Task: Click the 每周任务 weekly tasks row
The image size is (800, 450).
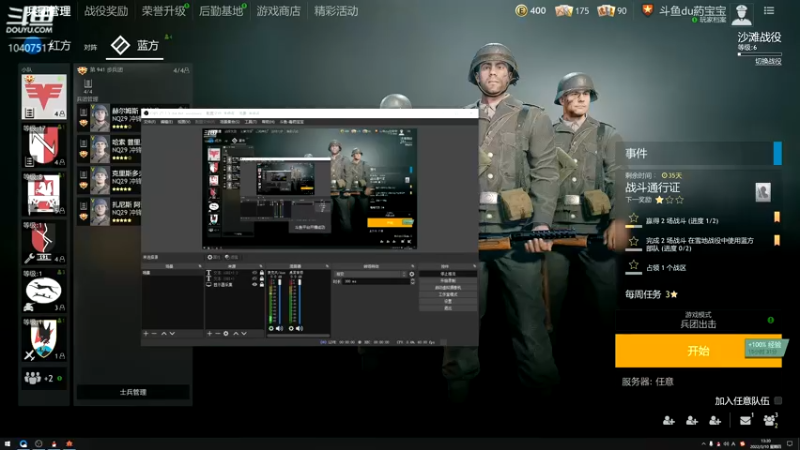Action: [652, 294]
